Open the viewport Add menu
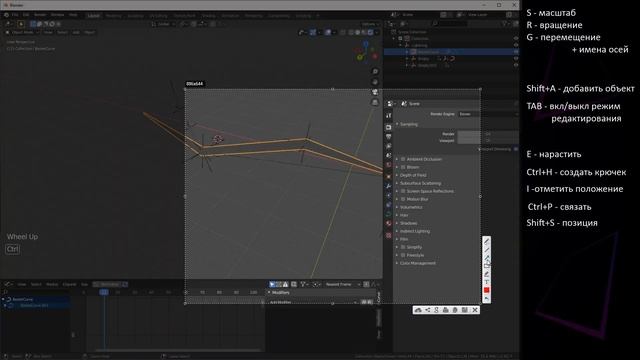640x360 pixels. pyautogui.click(x=76, y=32)
